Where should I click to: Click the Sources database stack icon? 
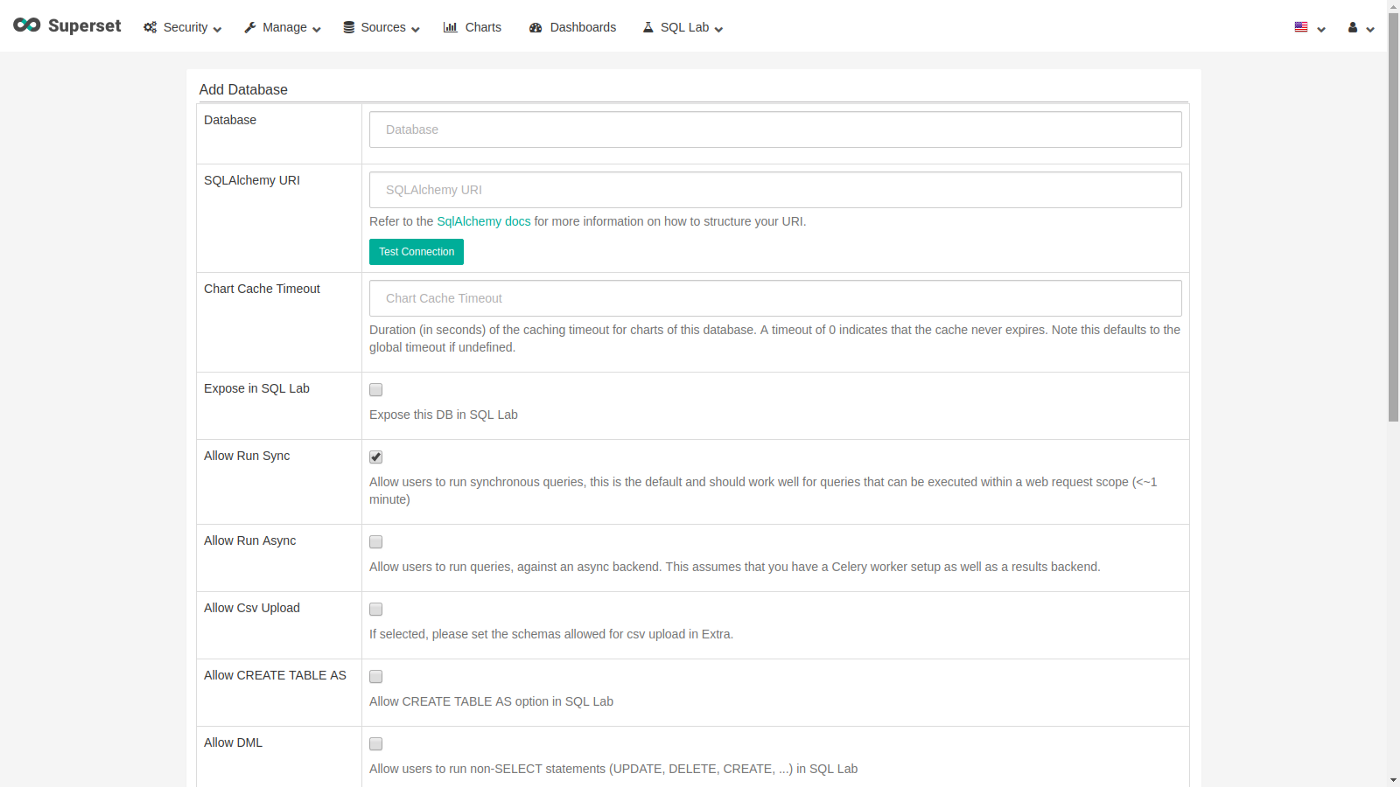(349, 28)
